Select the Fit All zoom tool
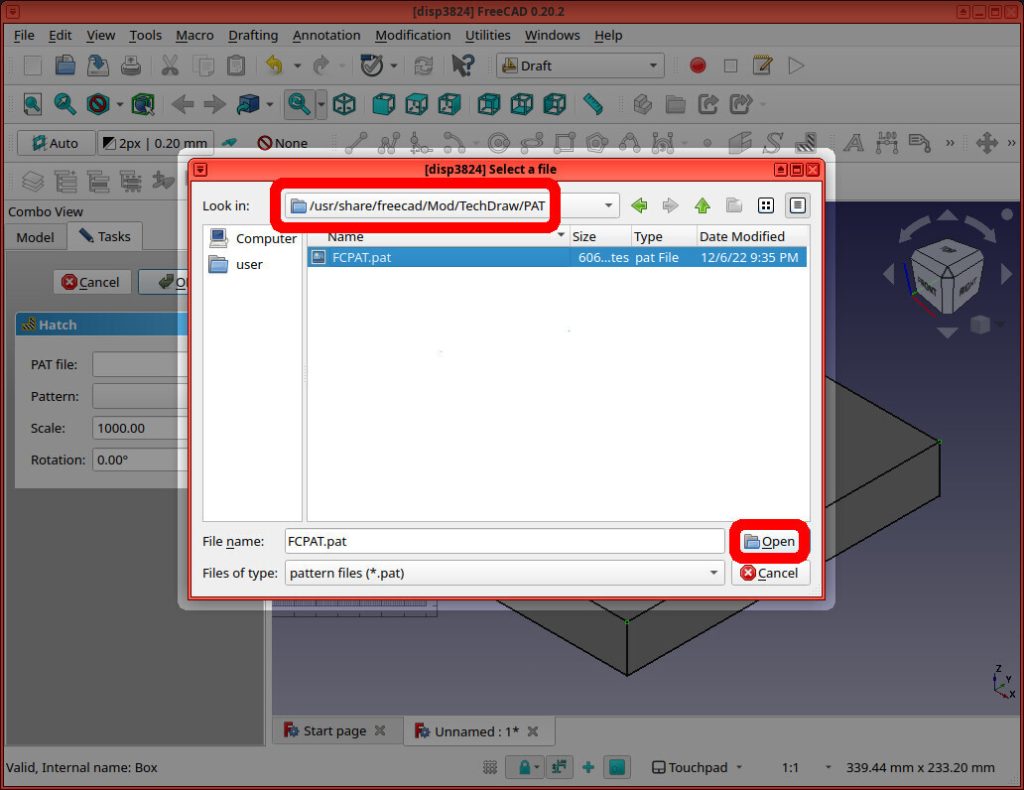The height and width of the screenshot is (790, 1024). (x=31, y=103)
